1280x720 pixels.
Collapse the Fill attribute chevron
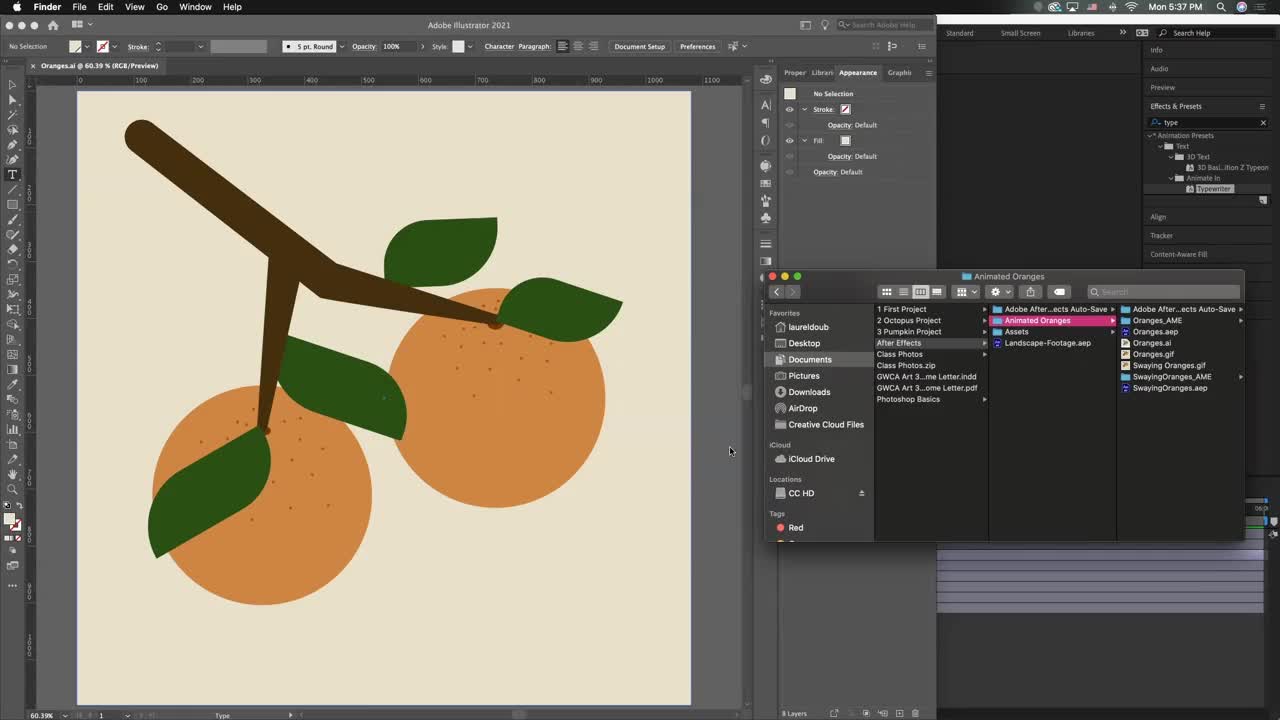click(x=804, y=141)
